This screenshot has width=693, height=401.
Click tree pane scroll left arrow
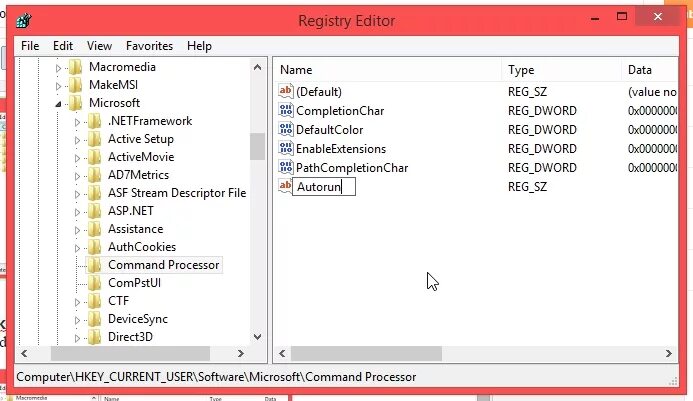point(24,353)
